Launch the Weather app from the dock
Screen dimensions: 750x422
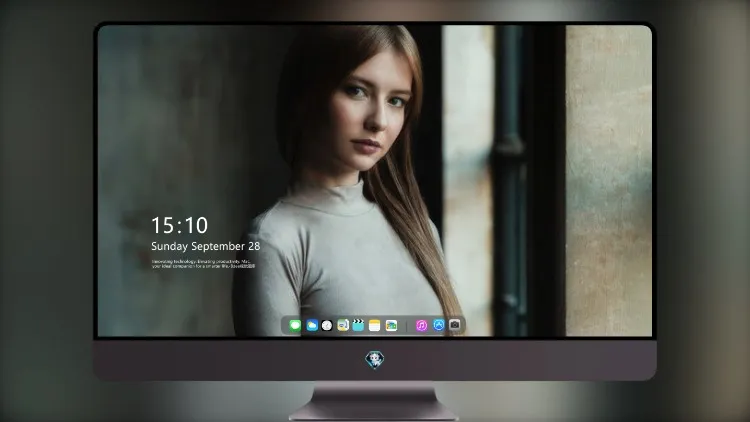pos(312,325)
